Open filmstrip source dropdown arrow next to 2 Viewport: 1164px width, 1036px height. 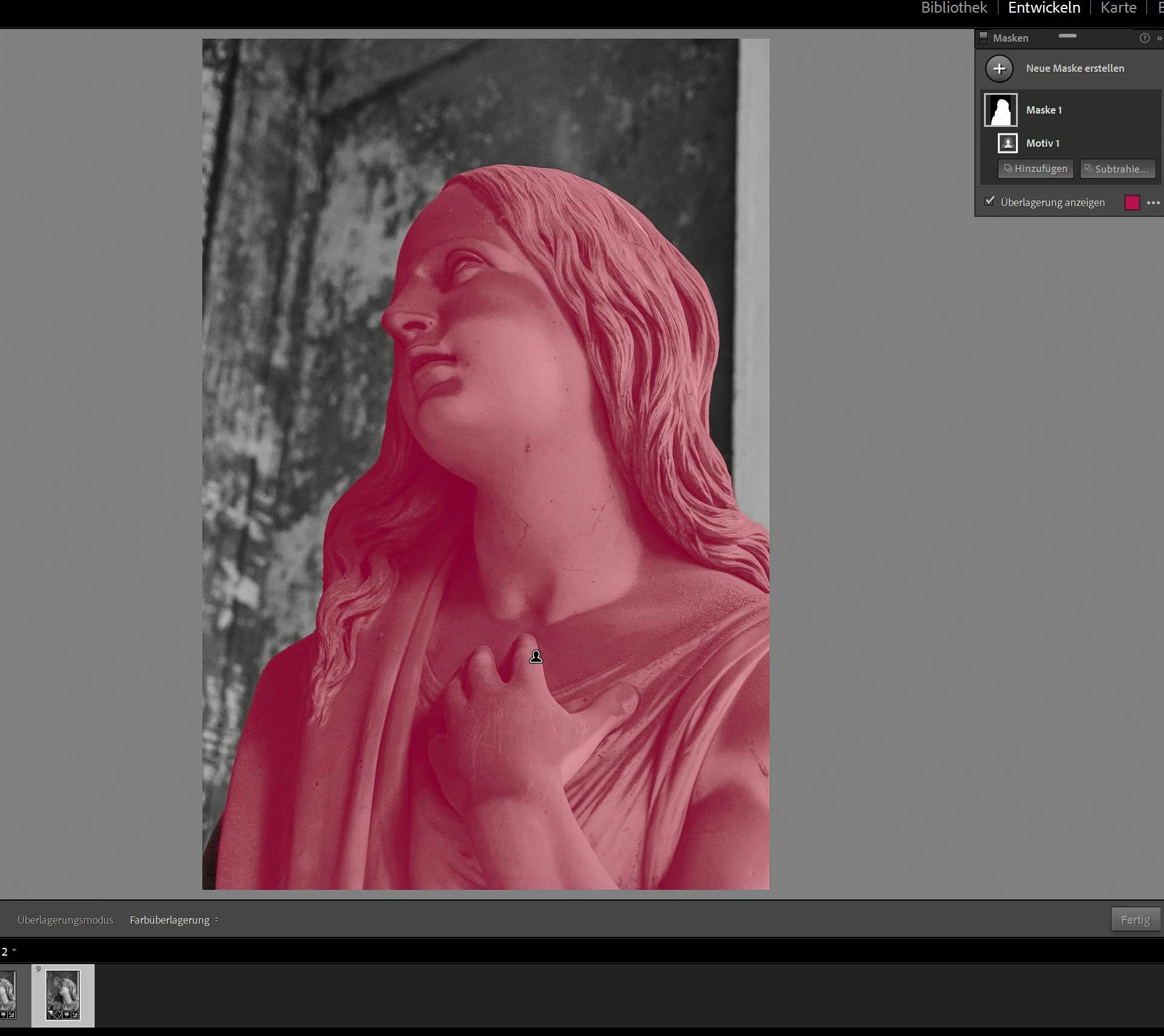tap(14, 951)
